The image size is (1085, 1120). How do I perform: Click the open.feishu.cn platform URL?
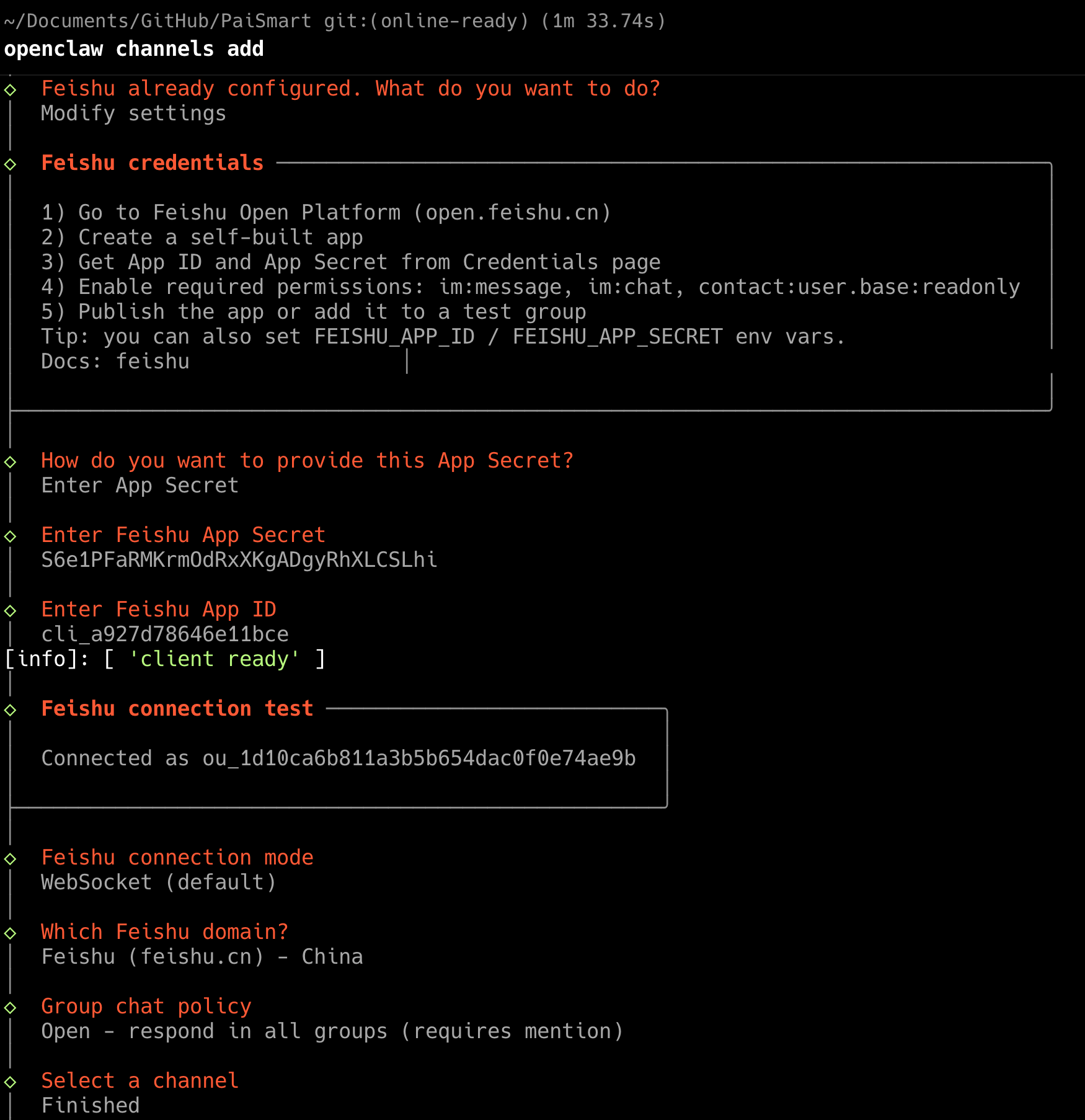512,213
